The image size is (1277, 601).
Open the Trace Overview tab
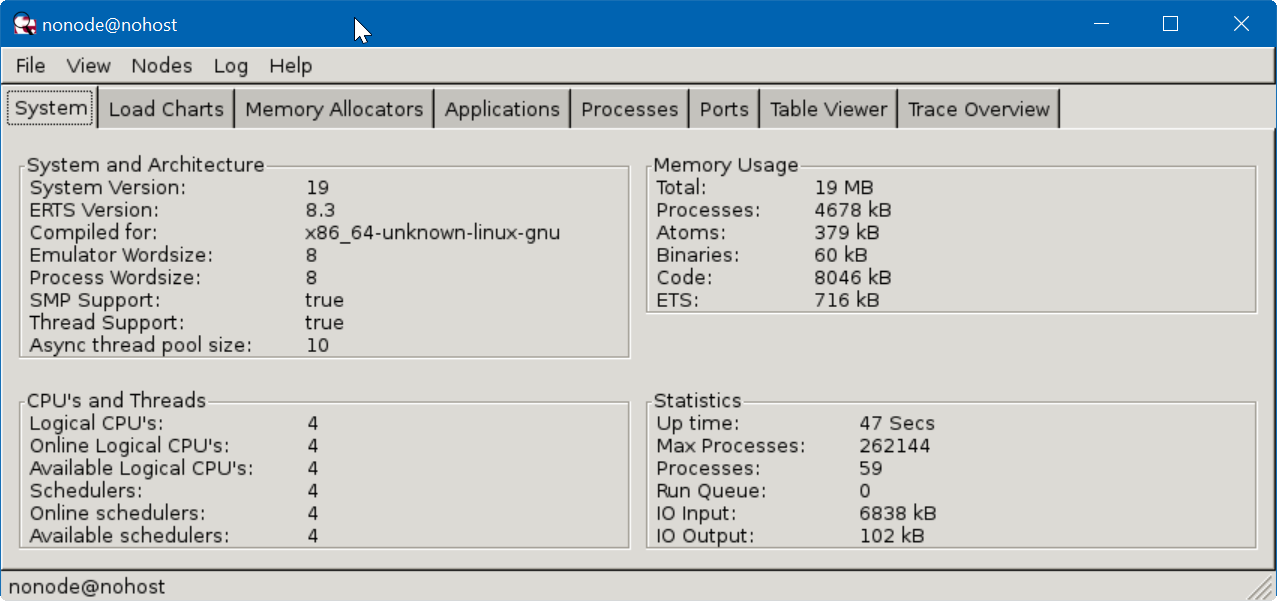[x=978, y=109]
